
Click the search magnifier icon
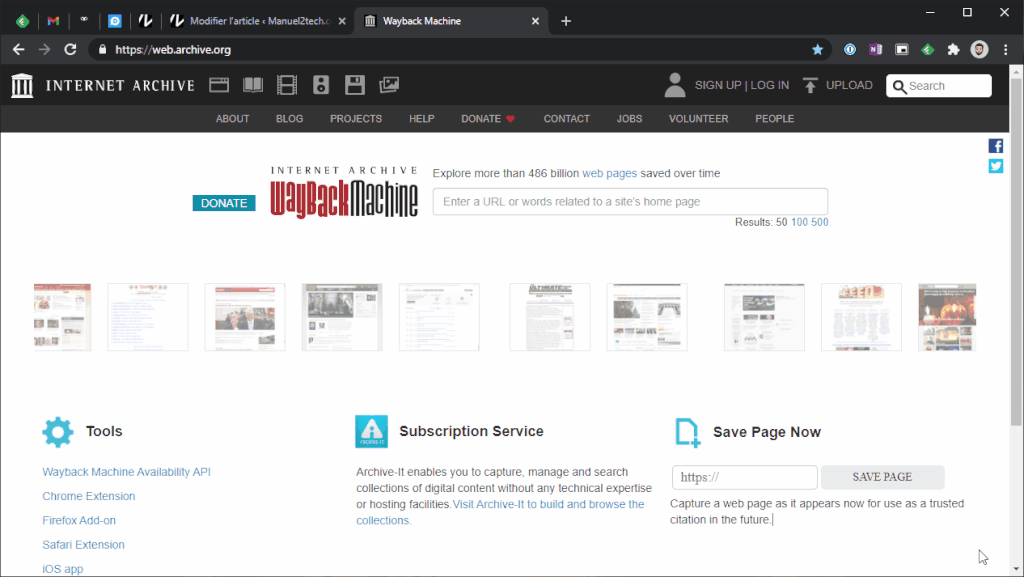899,86
